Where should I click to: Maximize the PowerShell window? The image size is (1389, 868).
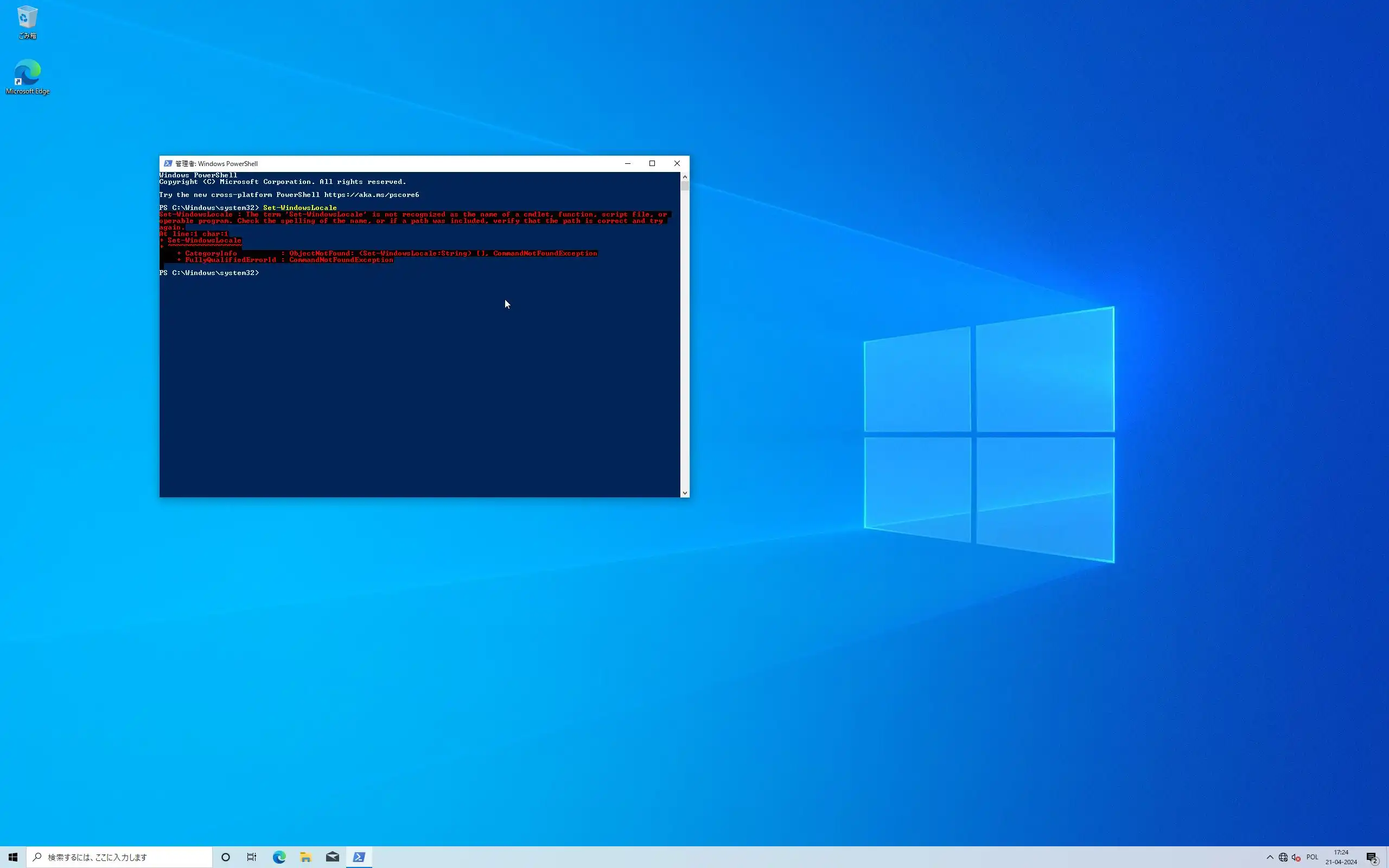[x=652, y=164]
